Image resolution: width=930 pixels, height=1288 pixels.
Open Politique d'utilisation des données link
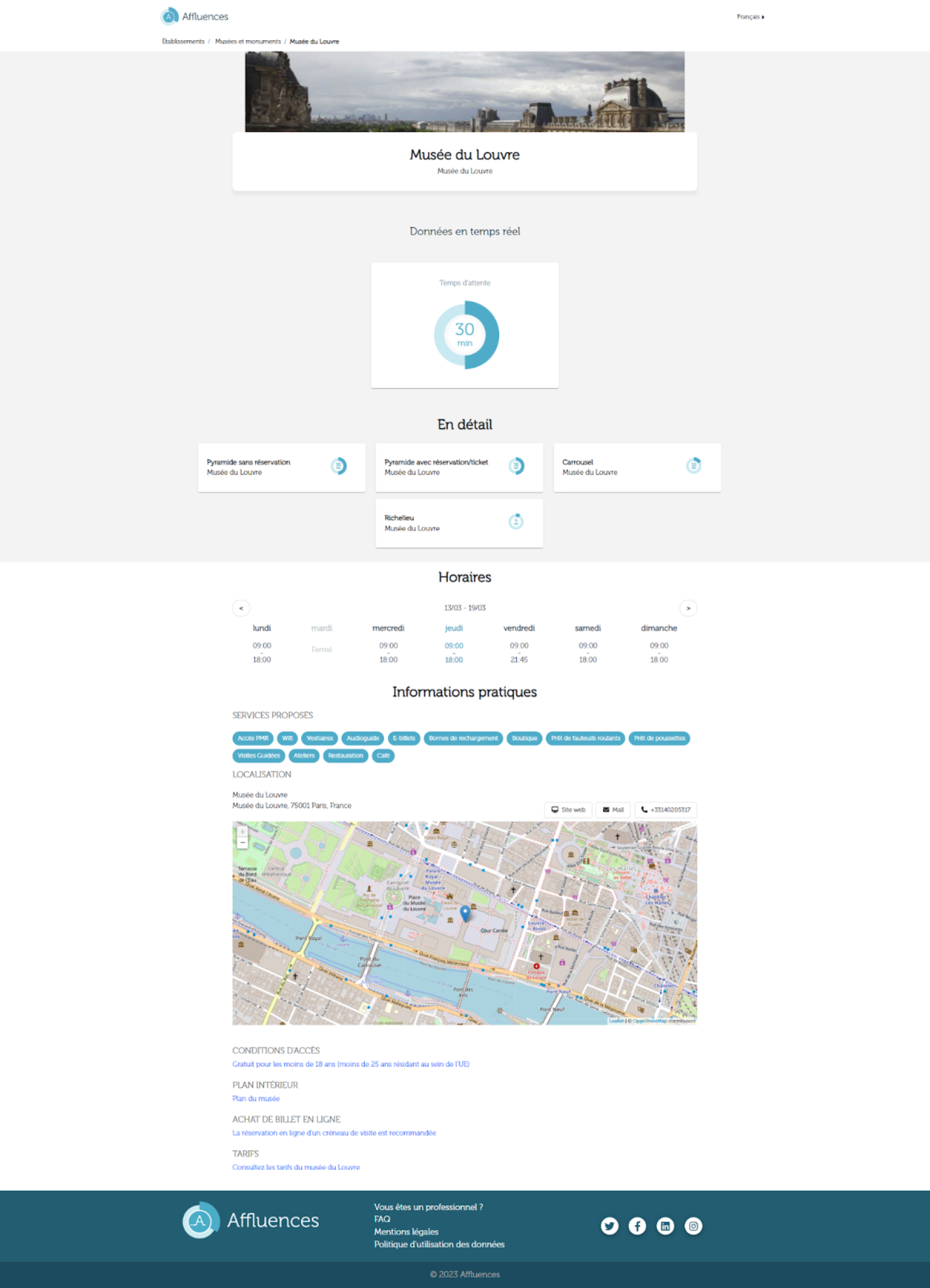coord(439,1244)
